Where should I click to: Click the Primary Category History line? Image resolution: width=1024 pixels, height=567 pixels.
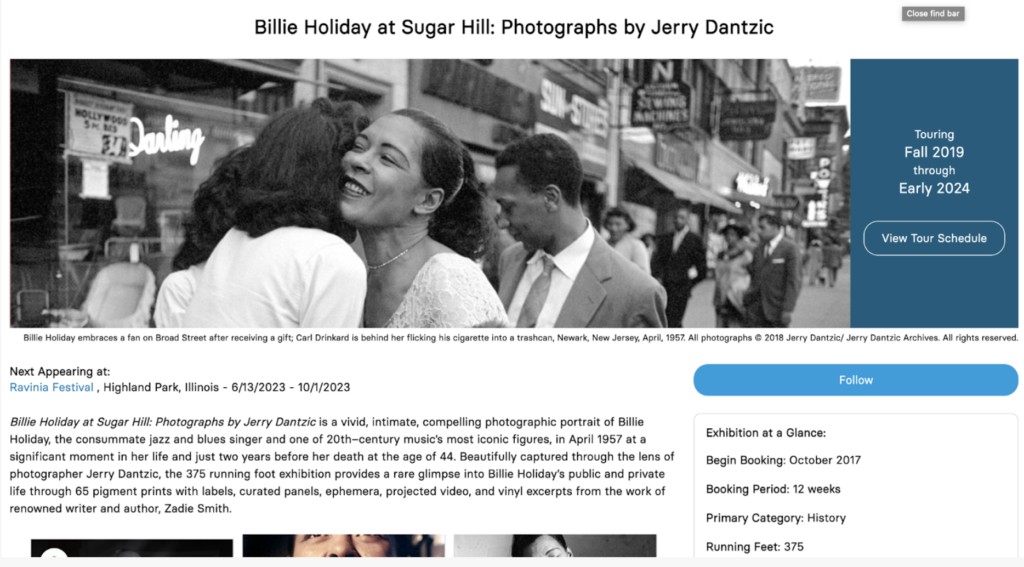775,518
